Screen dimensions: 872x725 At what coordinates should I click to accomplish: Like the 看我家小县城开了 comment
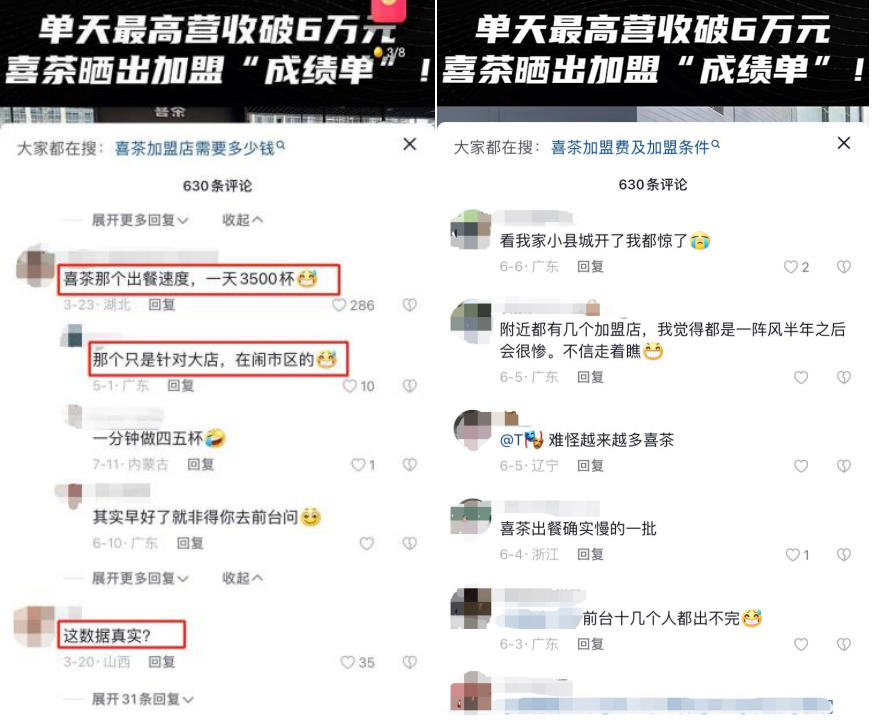click(790, 267)
